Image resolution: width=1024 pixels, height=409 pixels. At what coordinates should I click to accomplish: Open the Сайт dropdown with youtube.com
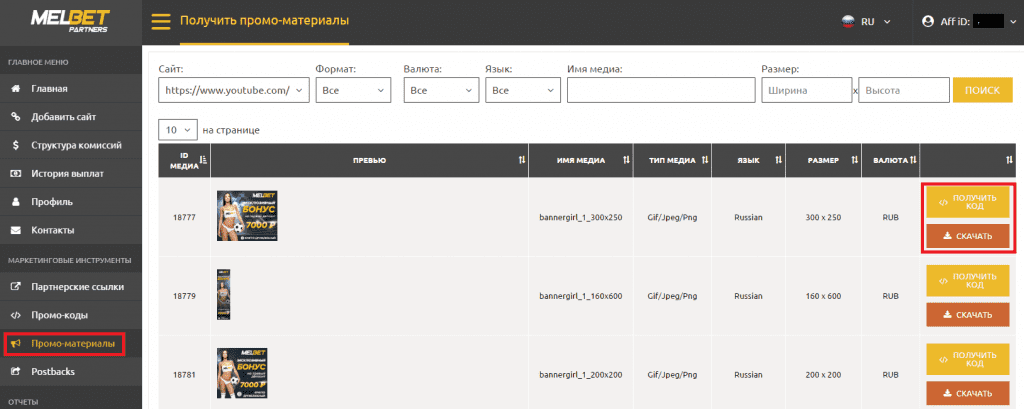(234, 91)
